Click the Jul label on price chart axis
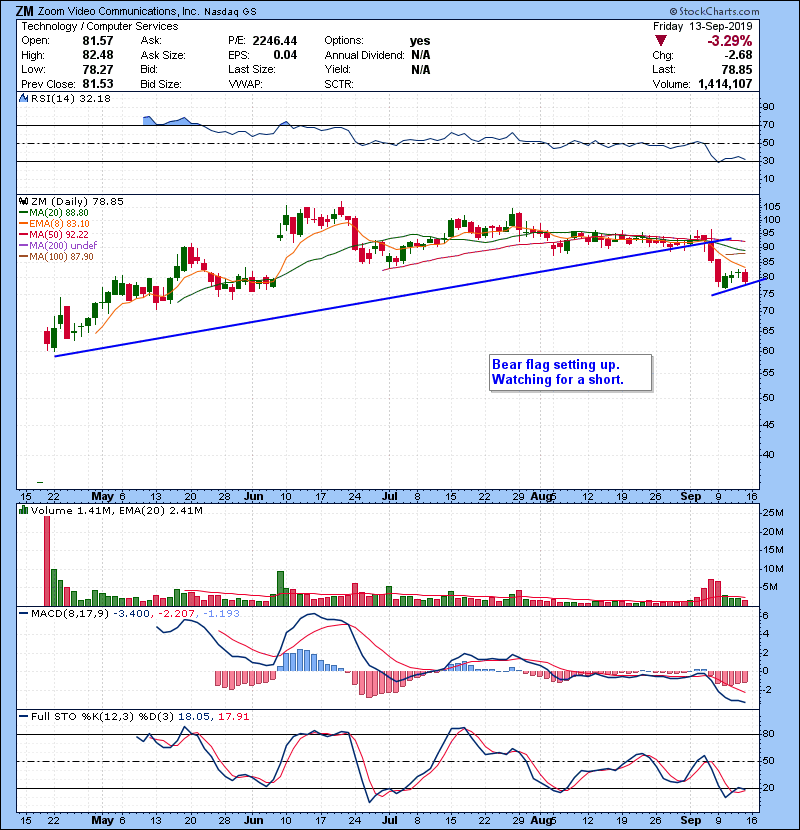 tap(390, 497)
